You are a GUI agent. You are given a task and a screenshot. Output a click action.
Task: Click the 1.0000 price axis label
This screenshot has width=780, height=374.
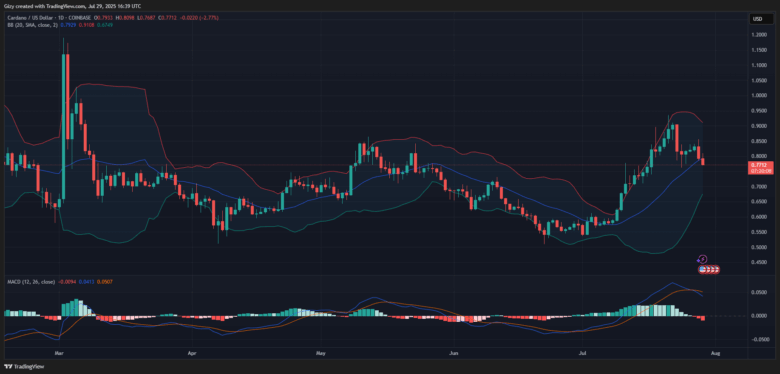tap(759, 95)
